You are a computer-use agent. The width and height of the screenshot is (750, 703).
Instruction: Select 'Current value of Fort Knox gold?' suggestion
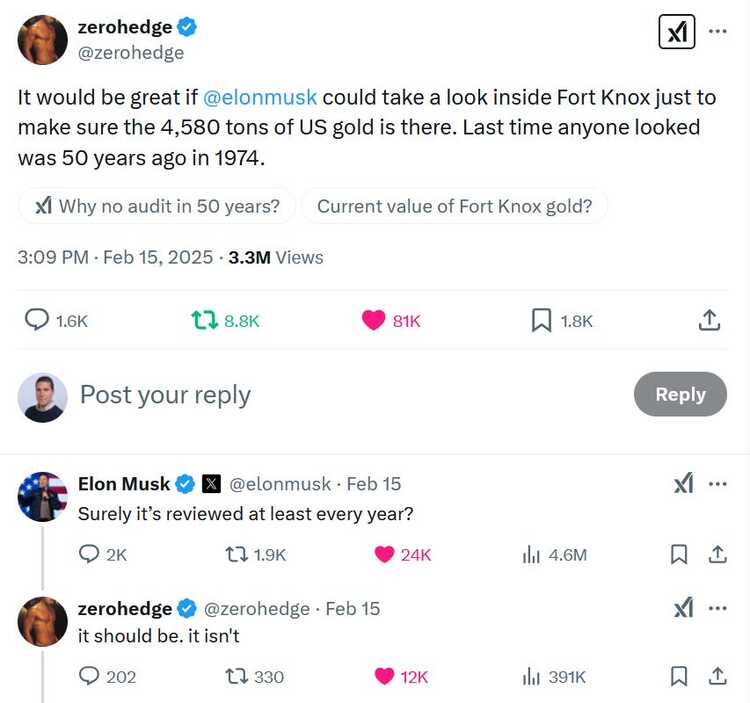[454, 207]
